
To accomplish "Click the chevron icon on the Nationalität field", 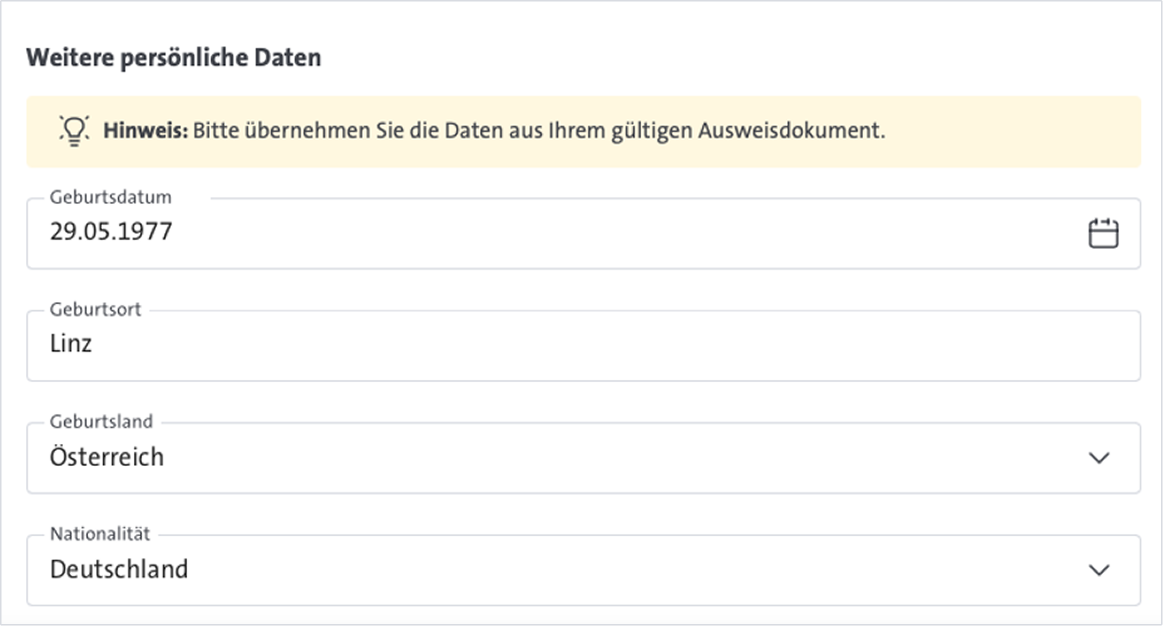I will click(x=1100, y=568).
